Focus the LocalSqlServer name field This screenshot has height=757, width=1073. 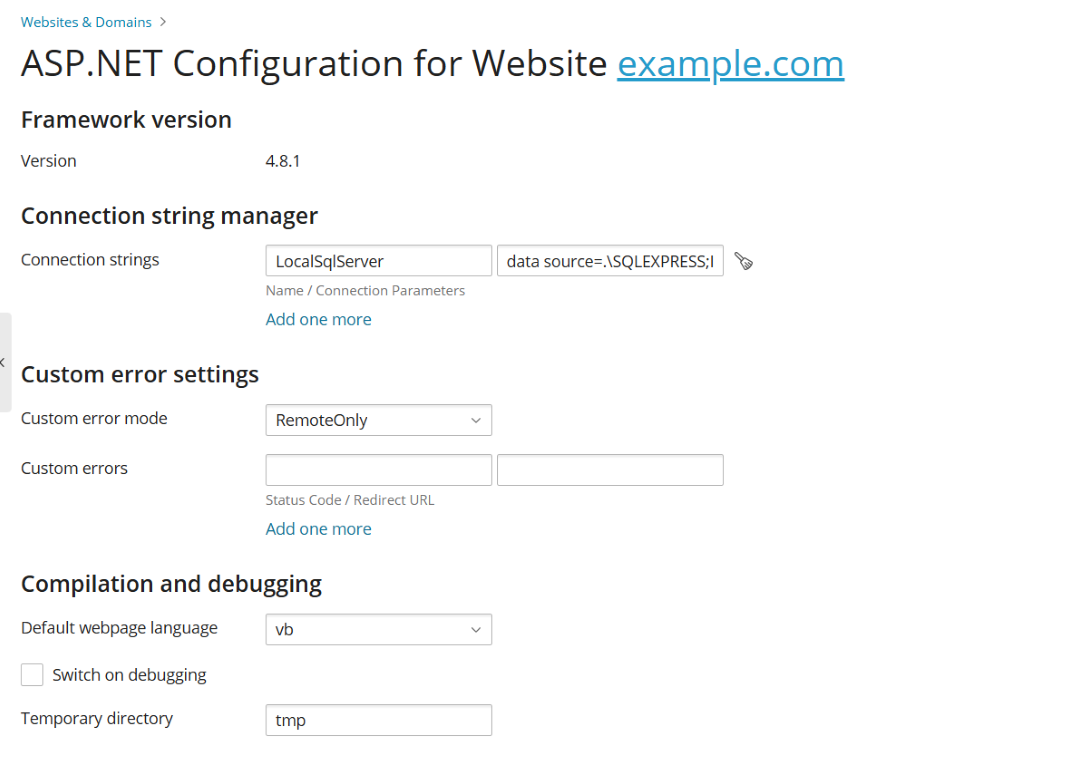[x=378, y=261]
